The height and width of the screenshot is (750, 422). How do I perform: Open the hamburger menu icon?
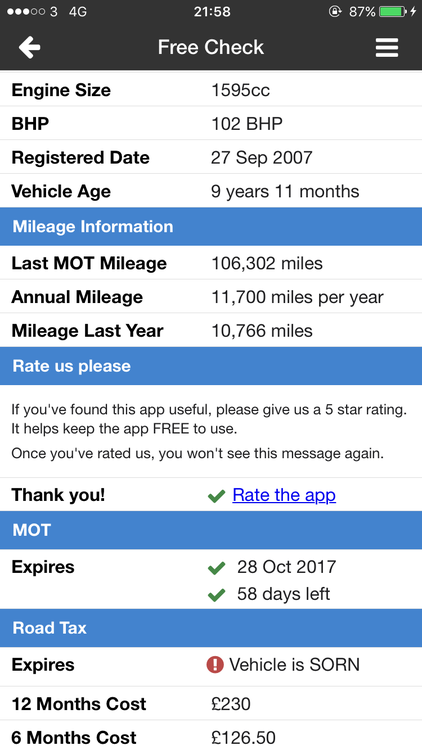click(x=387, y=47)
